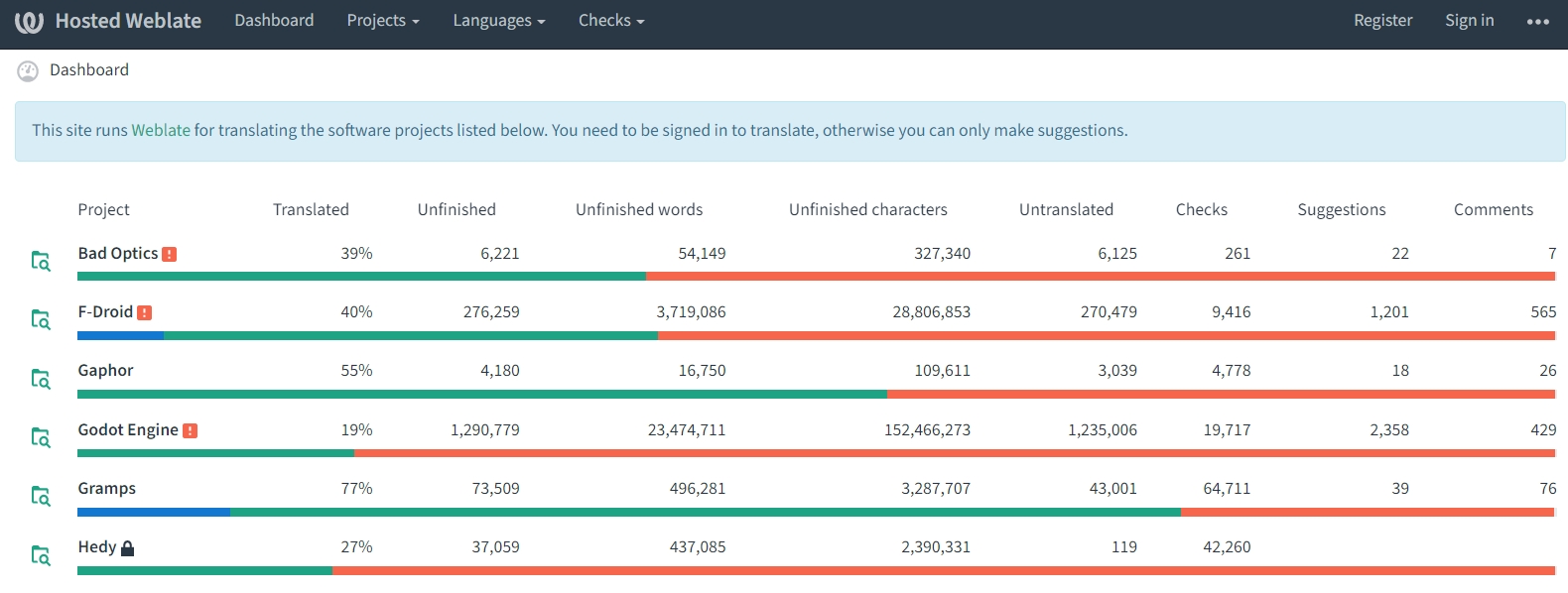Browse Godot Engine using its search-folder icon
Viewport: 1568px width, 593px height.
pyautogui.click(x=41, y=437)
